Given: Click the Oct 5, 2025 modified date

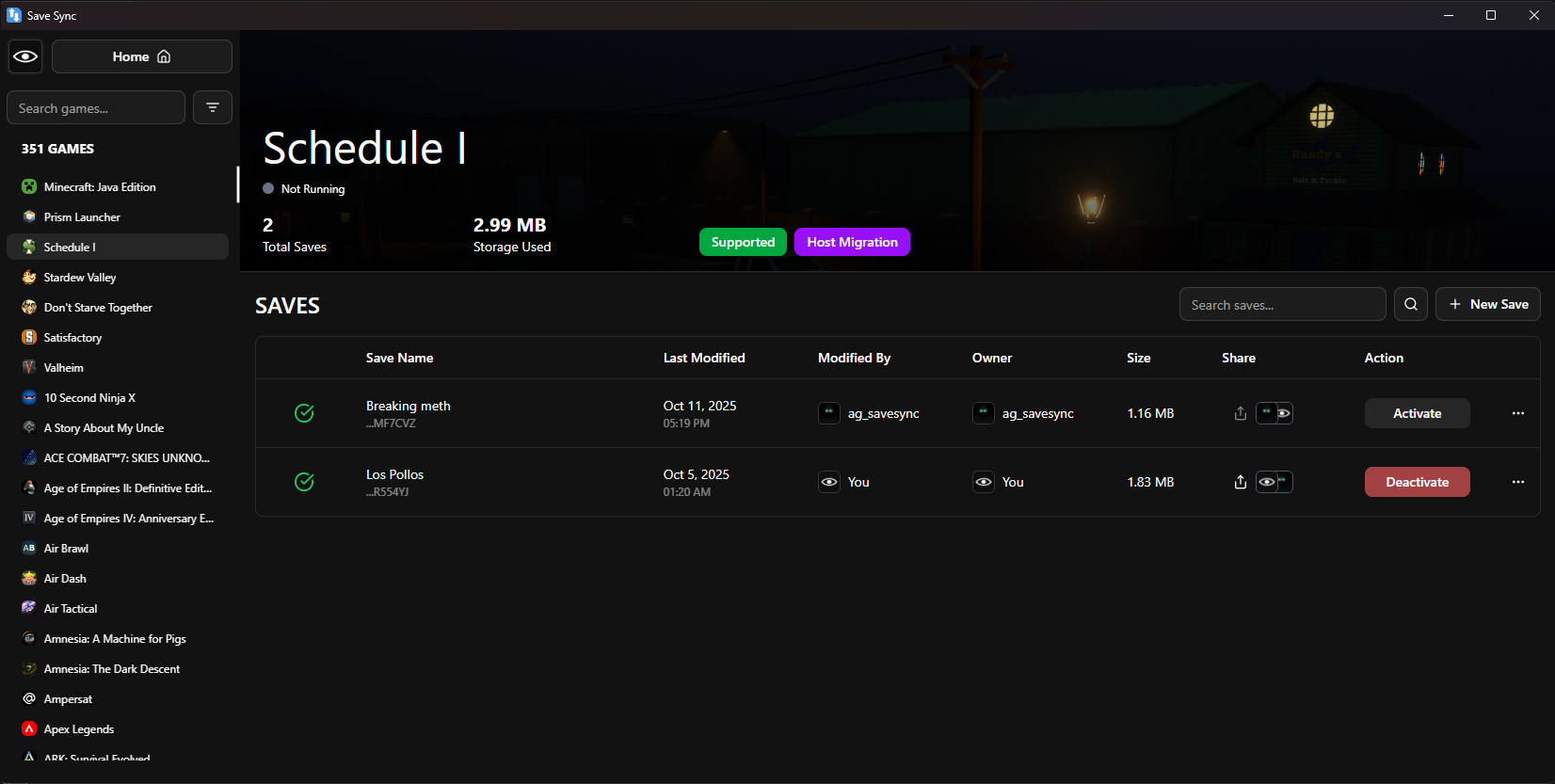Looking at the screenshot, I should coord(697,474).
